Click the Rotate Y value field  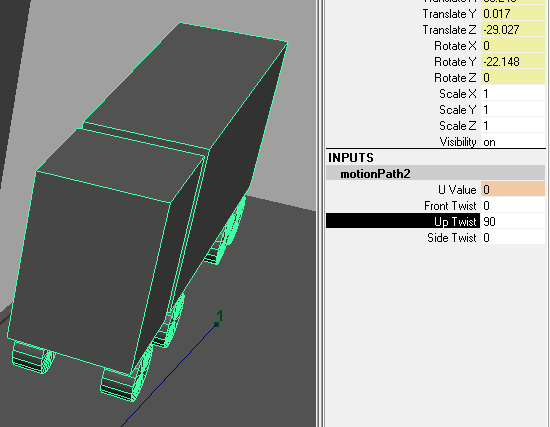click(x=513, y=62)
